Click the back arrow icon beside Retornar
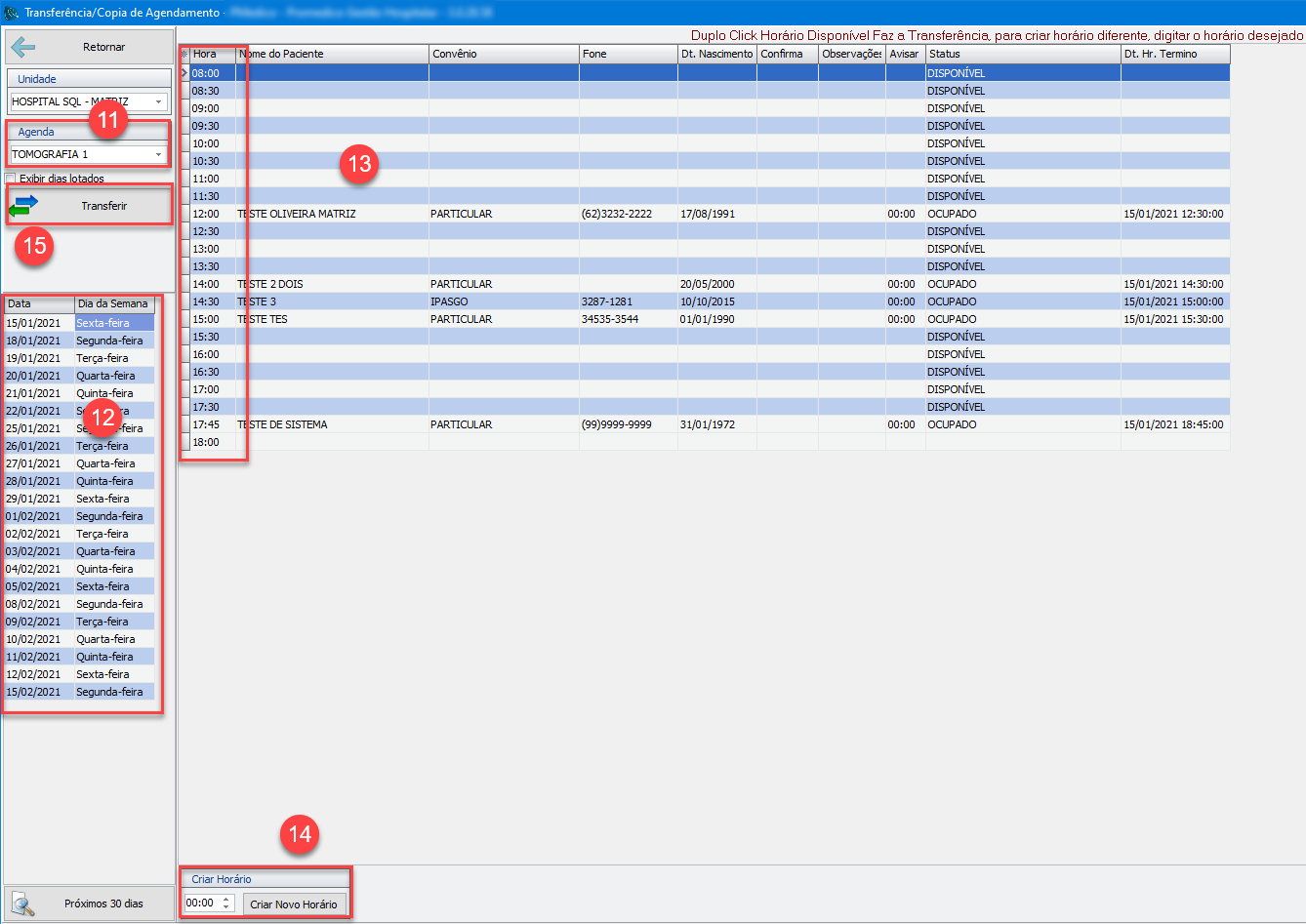The width and height of the screenshot is (1306, 924). (23, 47)
